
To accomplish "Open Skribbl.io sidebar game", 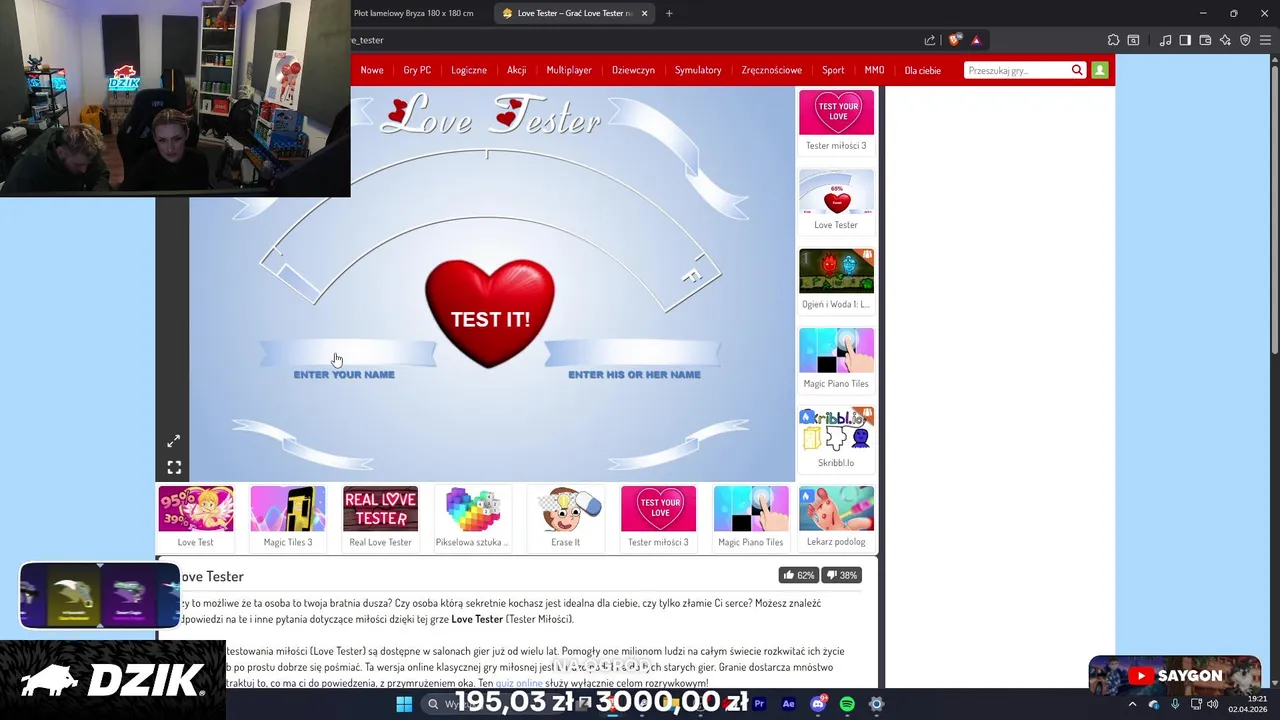I will coord(836,437).
